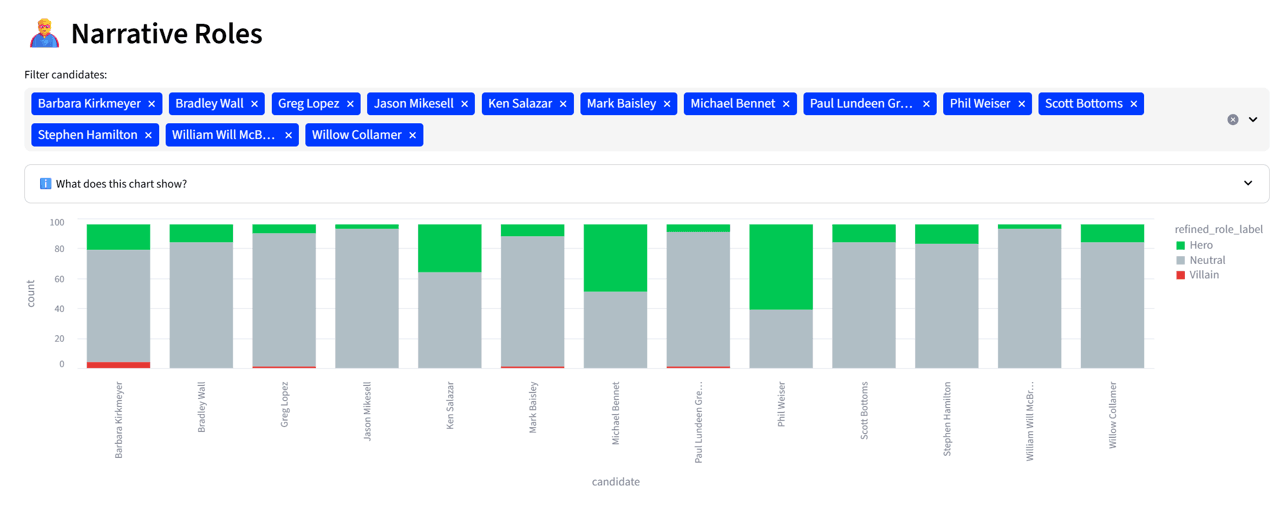Clear all selected candidates with circle x

pyautogui.click(x=1233, y=120)
